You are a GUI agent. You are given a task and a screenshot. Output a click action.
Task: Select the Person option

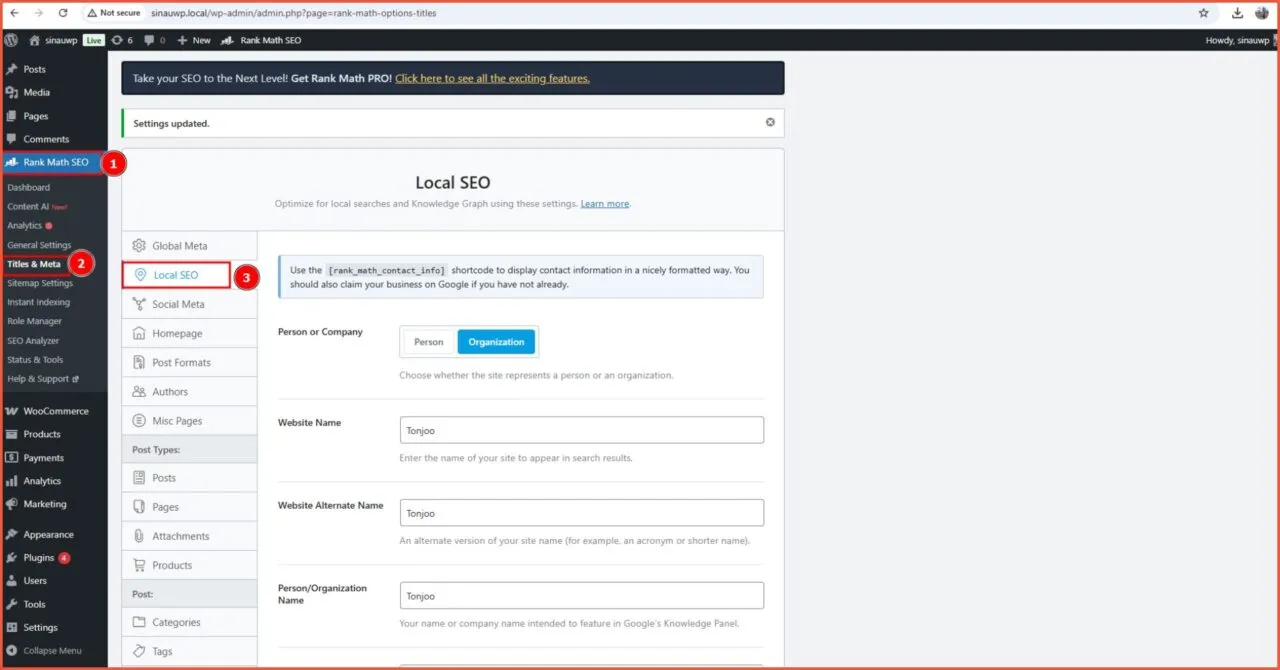point(428,342)
